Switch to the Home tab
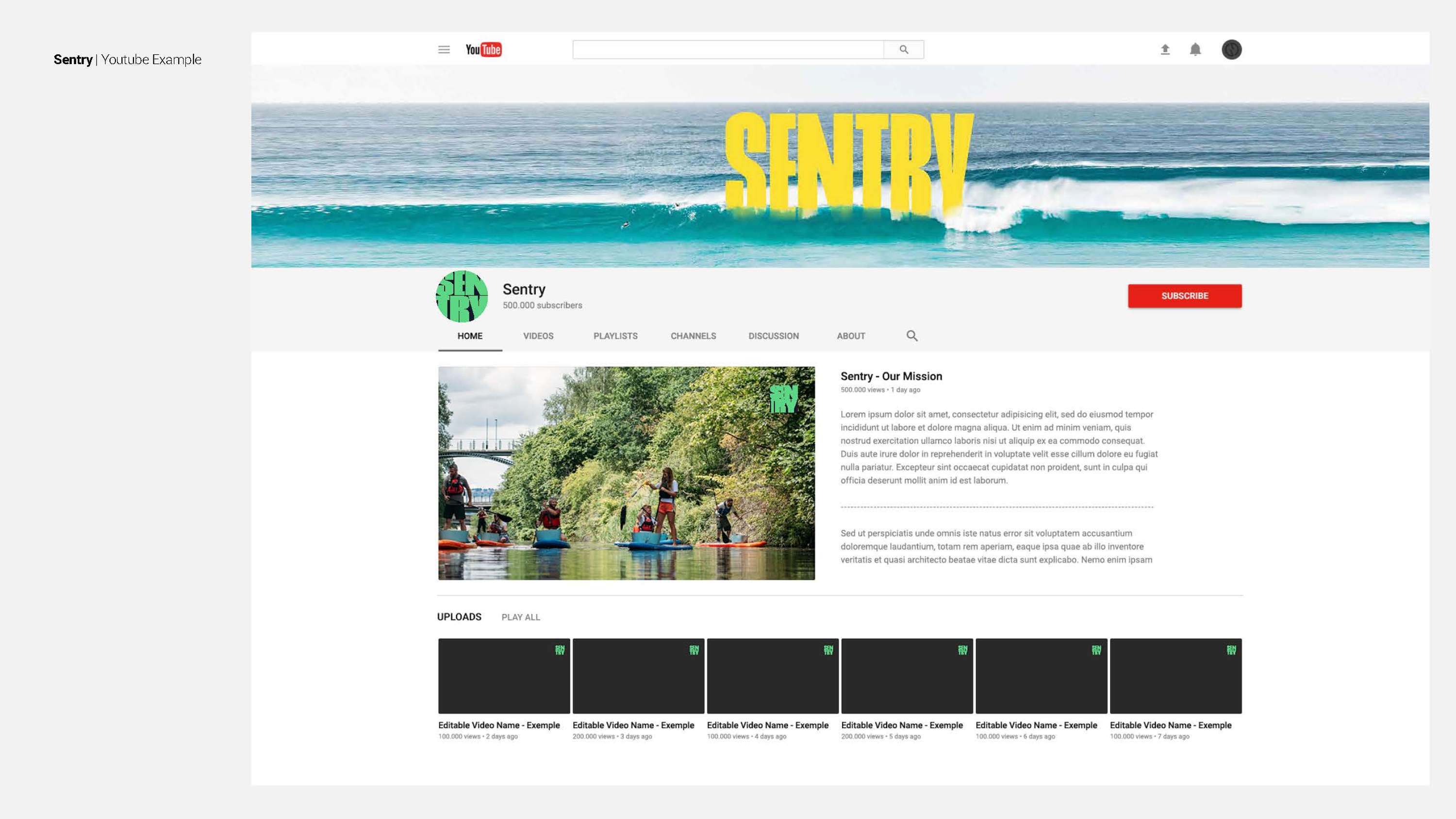Viewport: 1456px width, 819px height. tap(470, 336)
